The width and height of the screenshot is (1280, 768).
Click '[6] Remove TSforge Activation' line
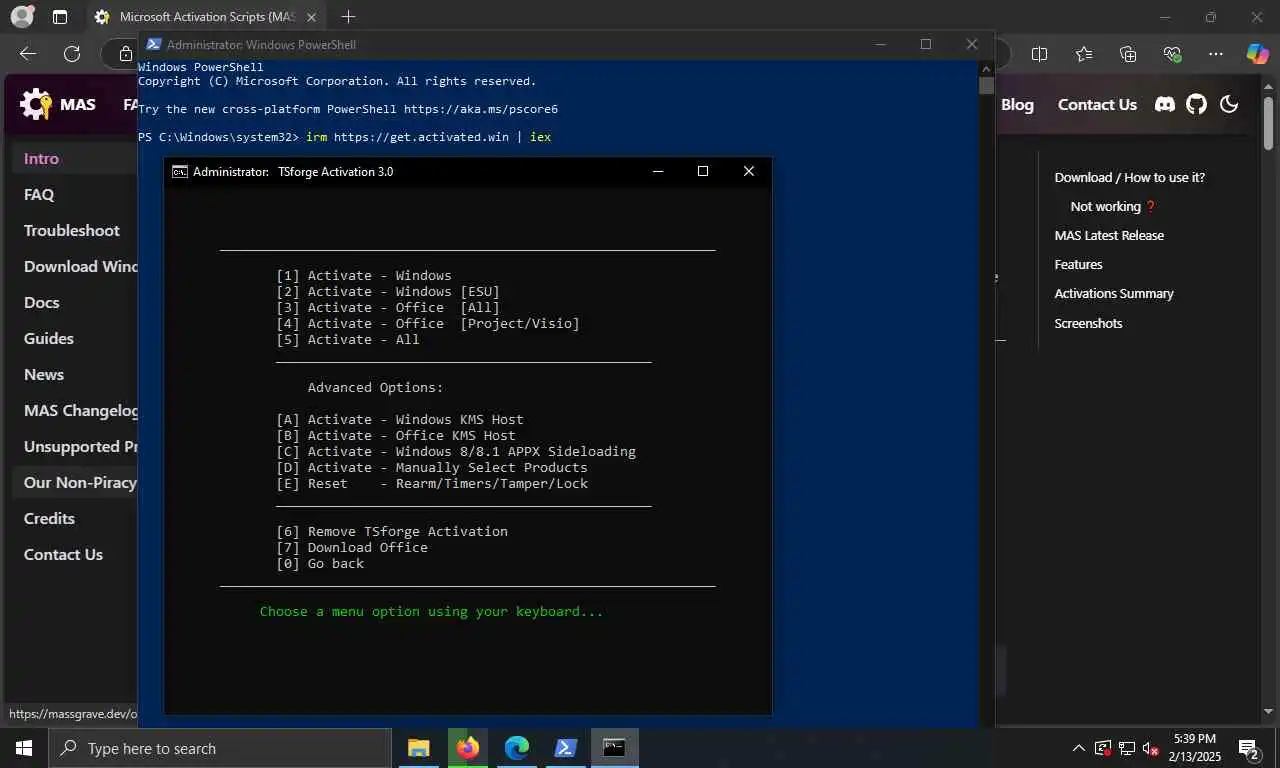(392, 531)
